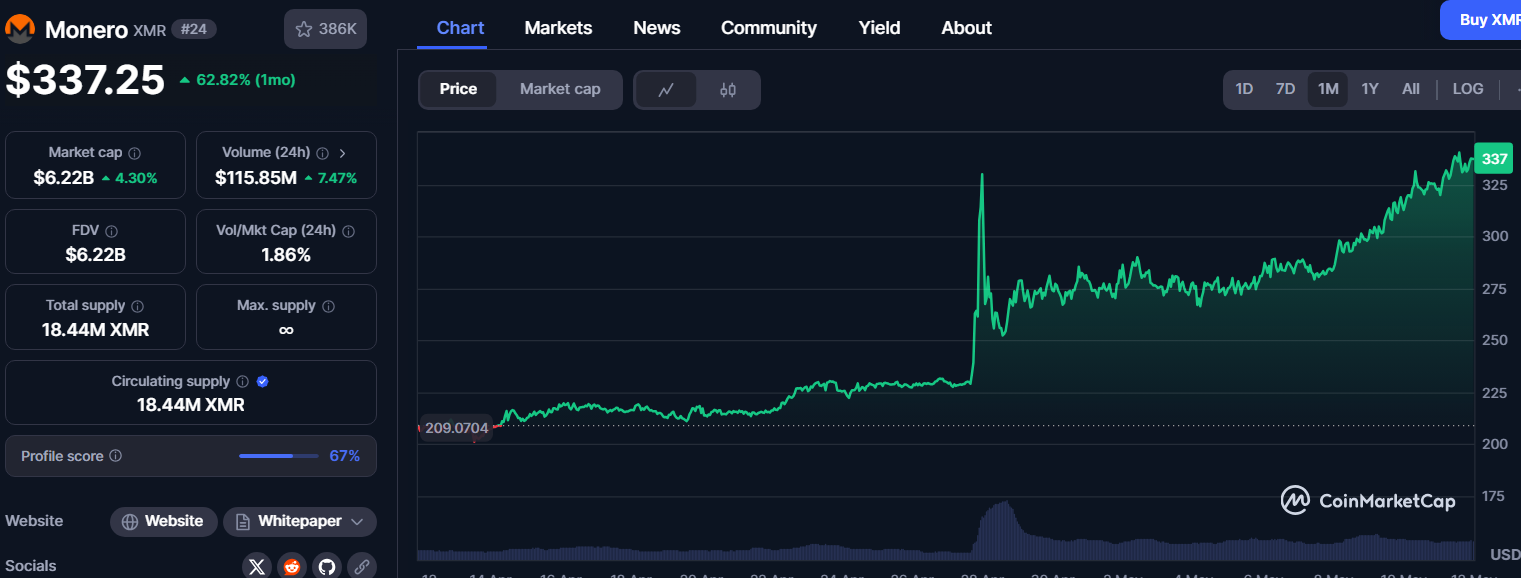Expand Volume (24h) arrow chevron
This screenshot has height=578, width=1521.
(x=343, y=153)
